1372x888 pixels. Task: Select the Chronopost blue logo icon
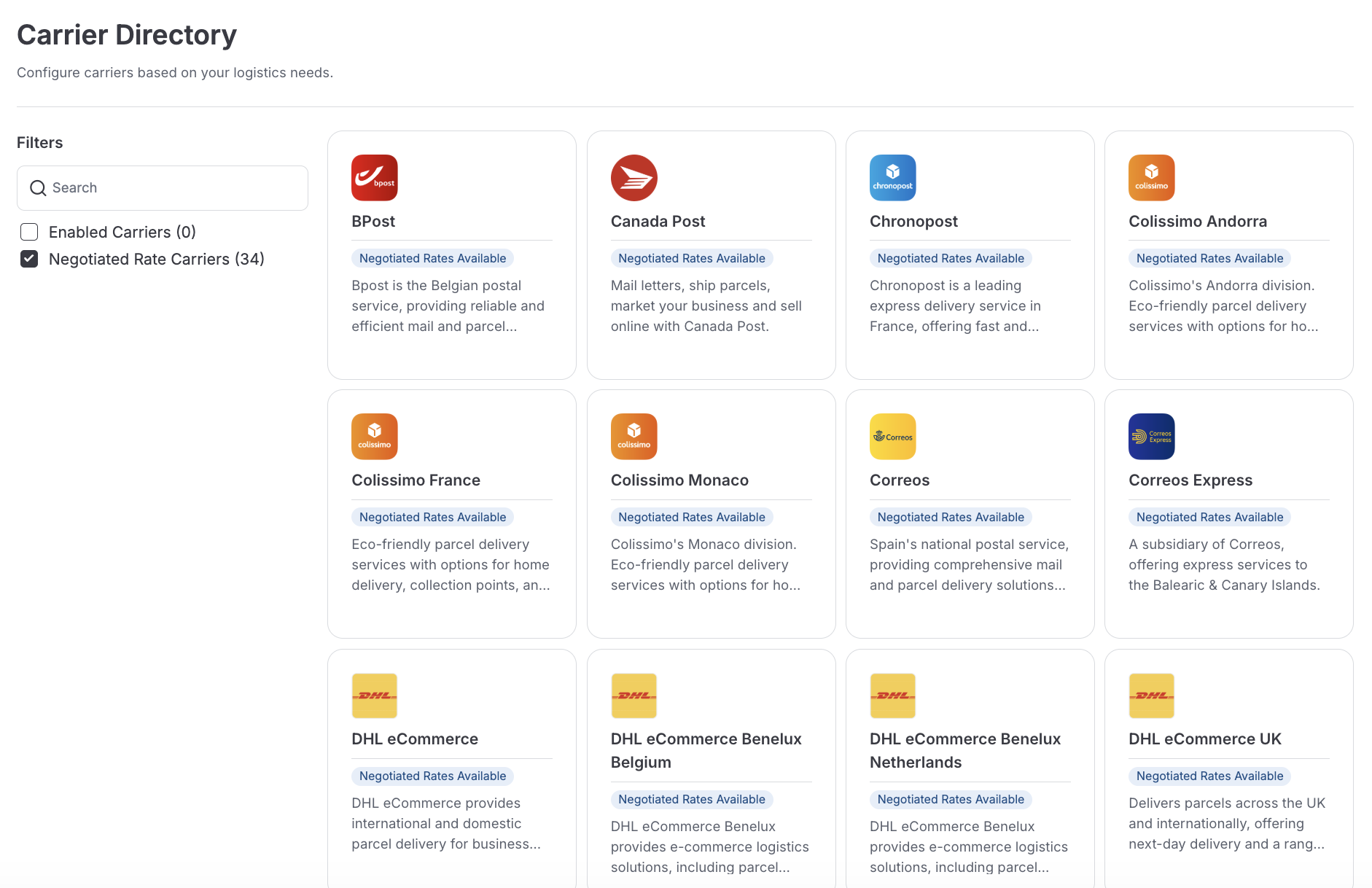(892, 178)
